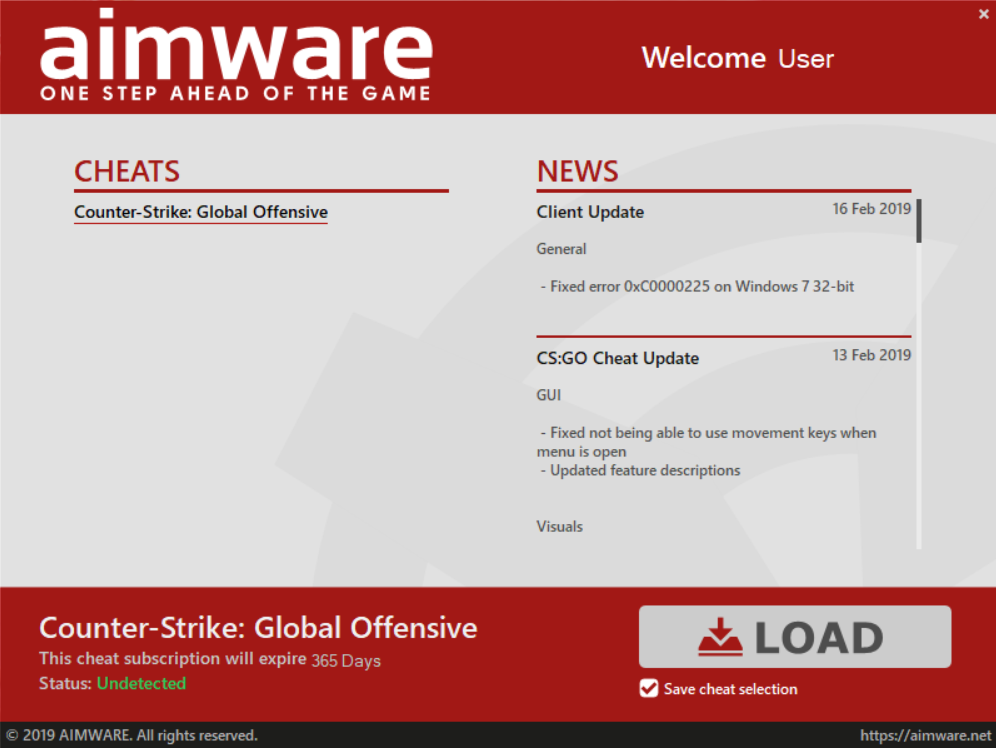
Task: Click the 365 Days expiry text
Action: tap(346, 661)
